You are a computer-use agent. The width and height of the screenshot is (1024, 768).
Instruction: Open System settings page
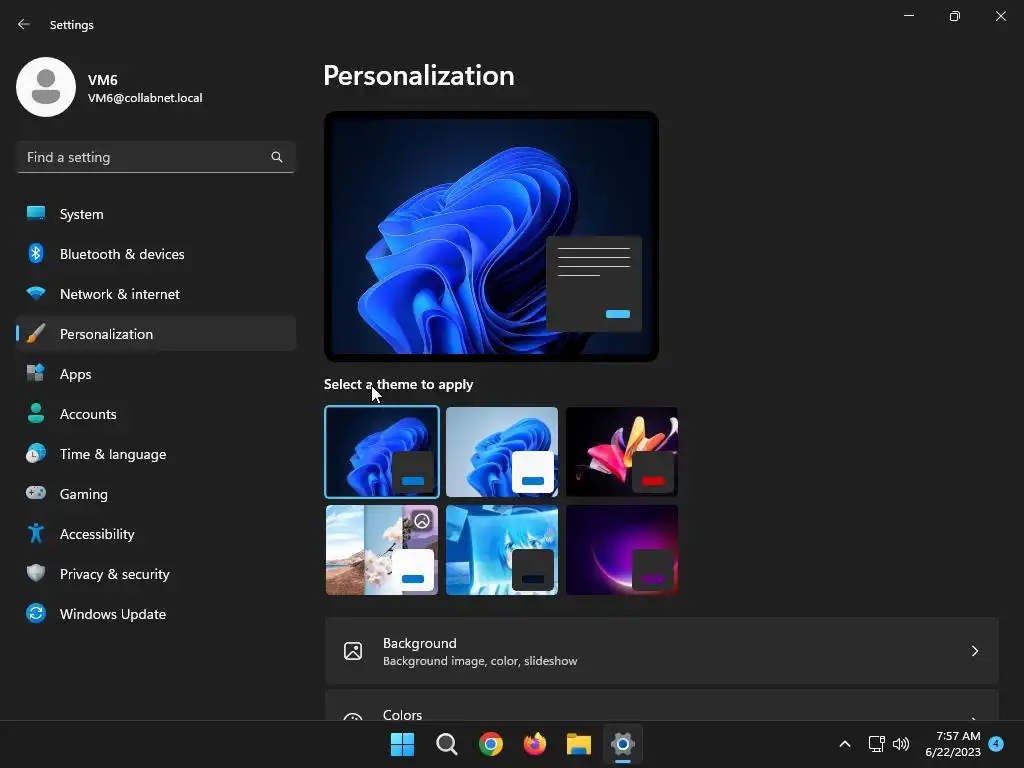(x=156, y=214)
